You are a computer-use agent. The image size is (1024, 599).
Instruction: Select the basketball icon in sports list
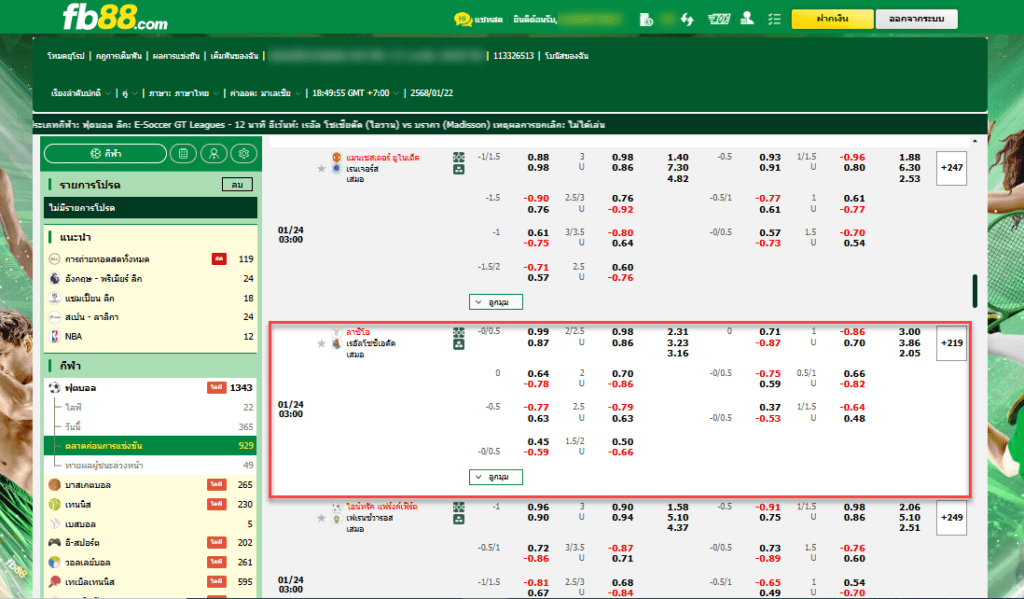(55, 485)
